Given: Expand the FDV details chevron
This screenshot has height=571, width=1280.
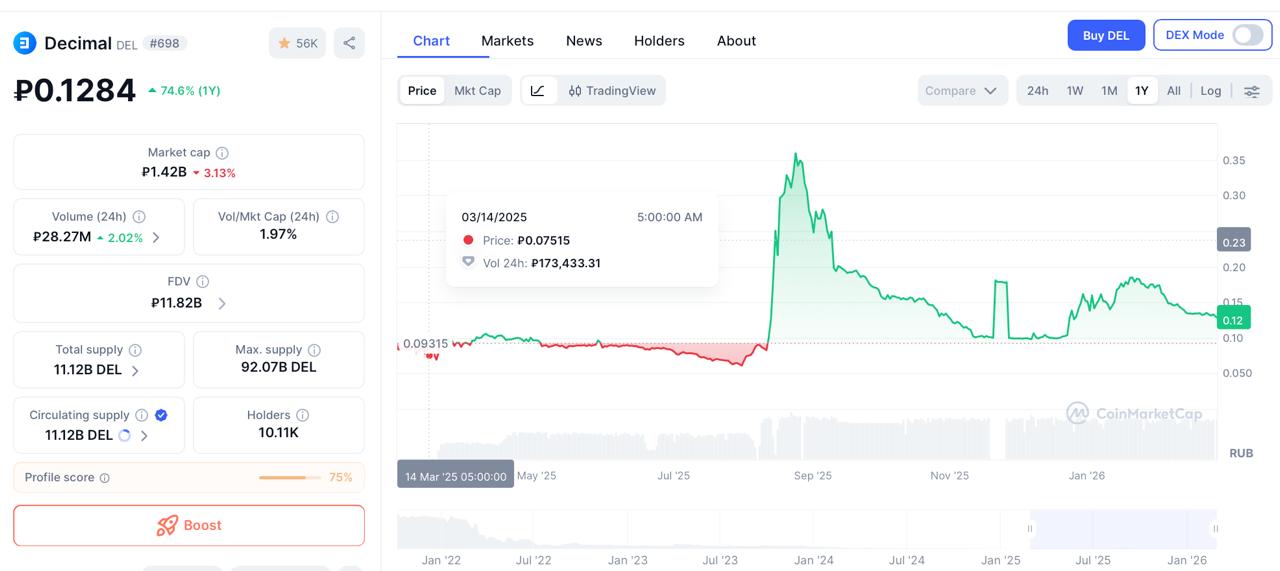Looking at the screenshot, I should (222, 303).
